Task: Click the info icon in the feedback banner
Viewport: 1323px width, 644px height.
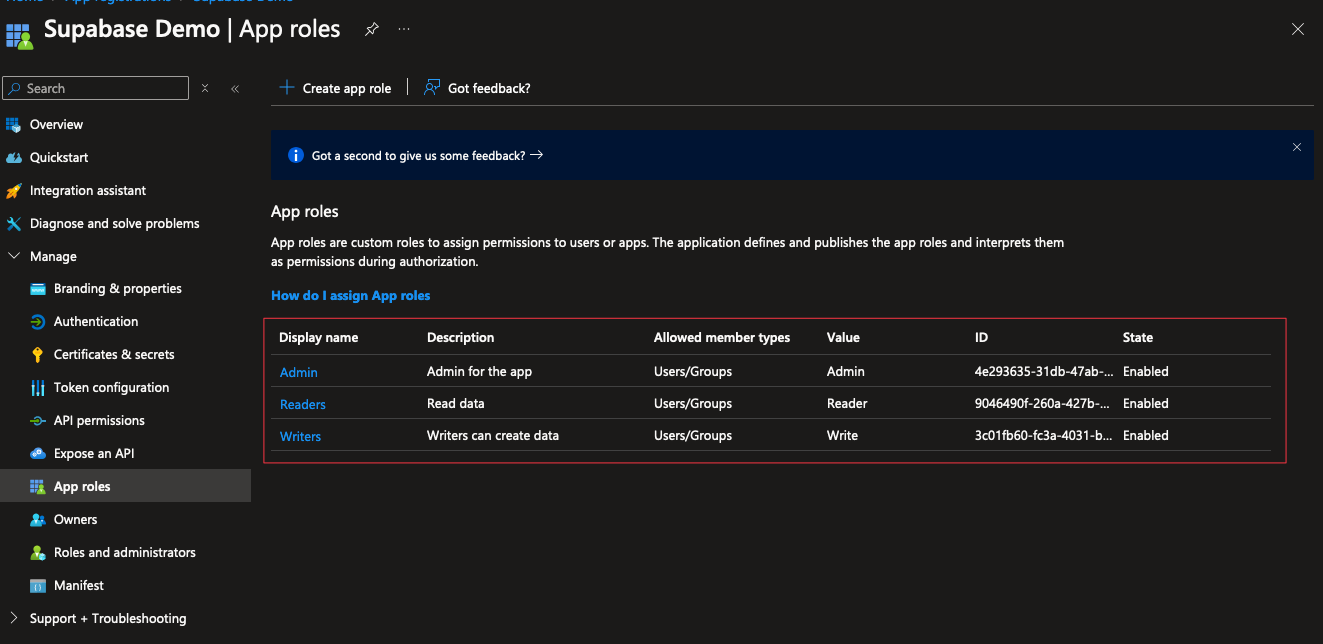Action: [x=296, y=156]
